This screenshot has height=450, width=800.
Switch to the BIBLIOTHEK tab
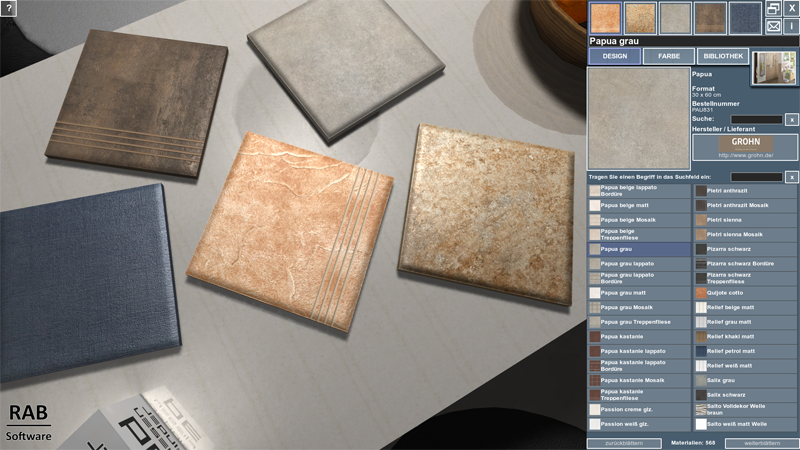coord(723,56)
